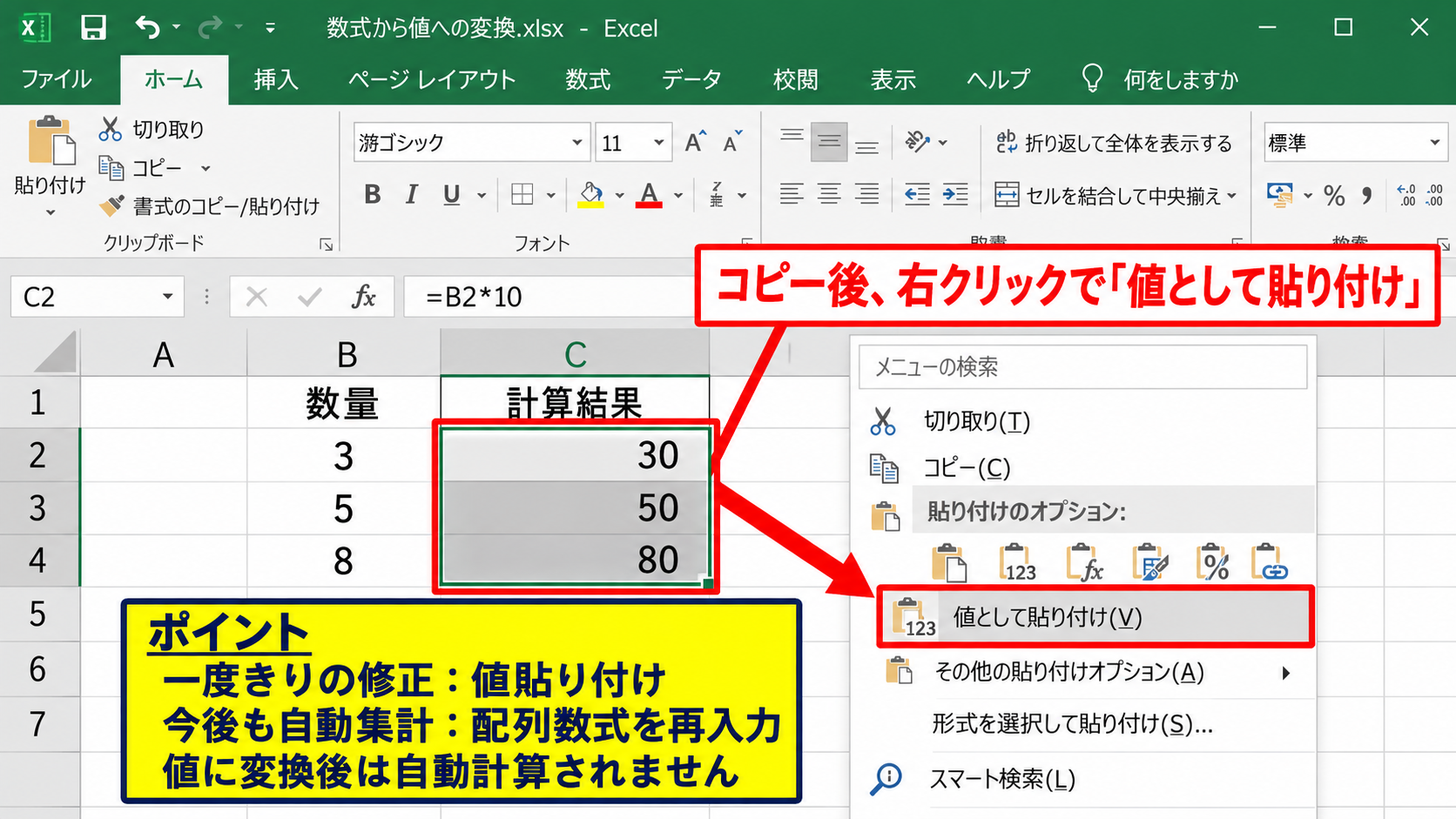Image resolution: width=1456 pixels, height=819 pixels.
Task: Open the ファイル tab
Action: [x=57, y=79]
